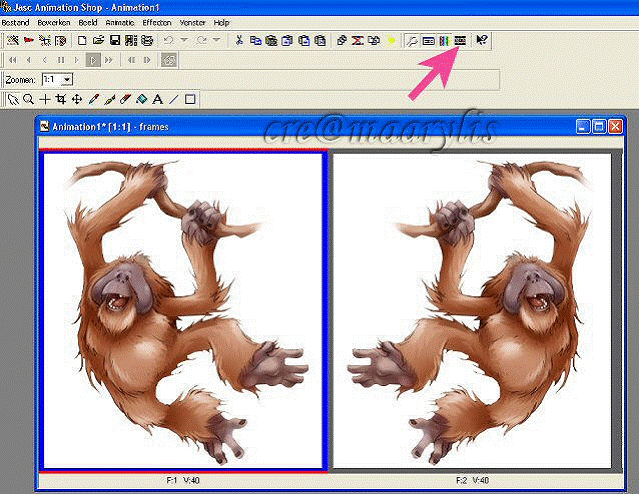Open the Beeld menu

tap(88, 23)
